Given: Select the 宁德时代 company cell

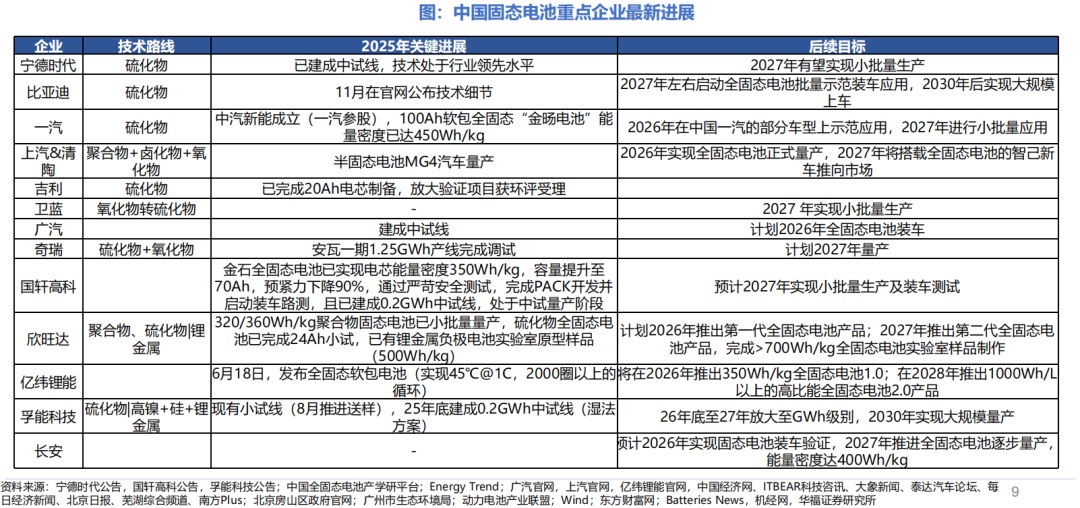Looking at the screenshot, I should [x=48, y=65].
